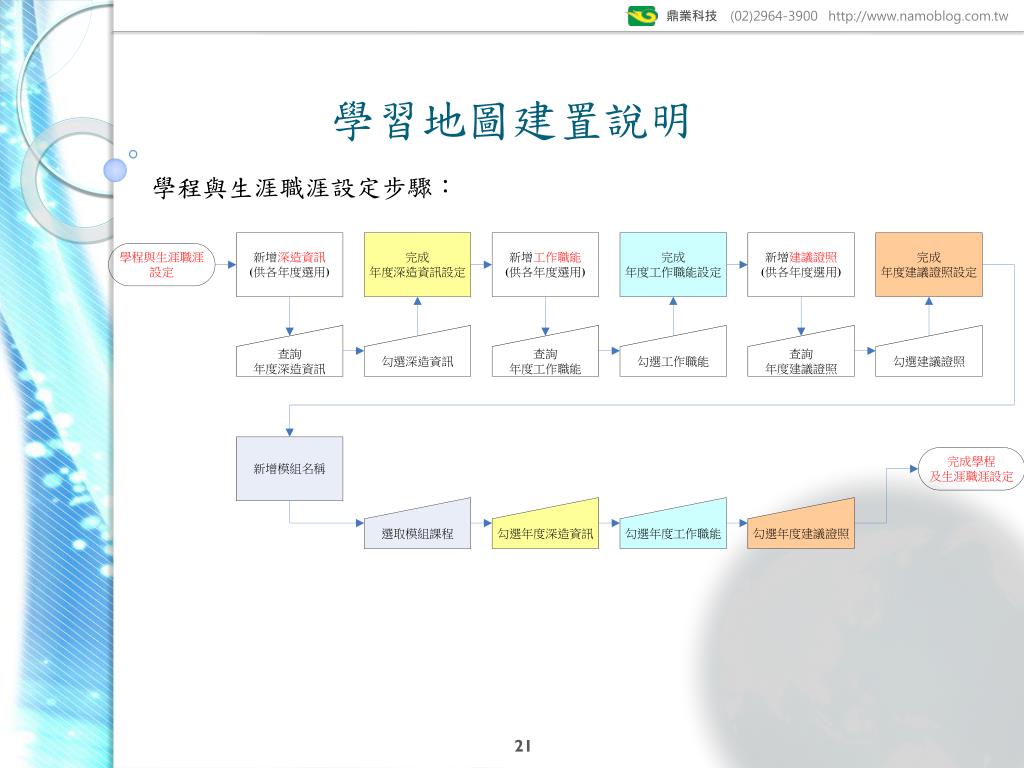
Task: Open the http://www.namoblog.com.tw link
Action: [918, 16]
